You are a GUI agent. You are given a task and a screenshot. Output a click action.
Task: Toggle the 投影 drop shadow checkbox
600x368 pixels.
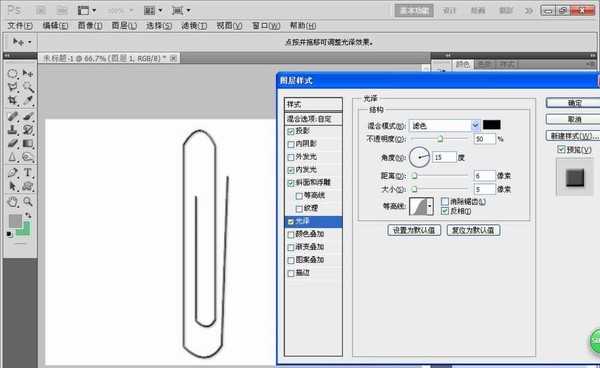(291, 132)
